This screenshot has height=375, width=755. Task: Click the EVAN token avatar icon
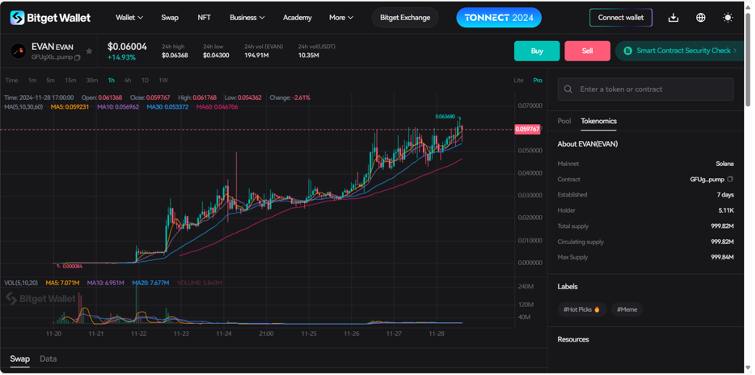(18, 51)
